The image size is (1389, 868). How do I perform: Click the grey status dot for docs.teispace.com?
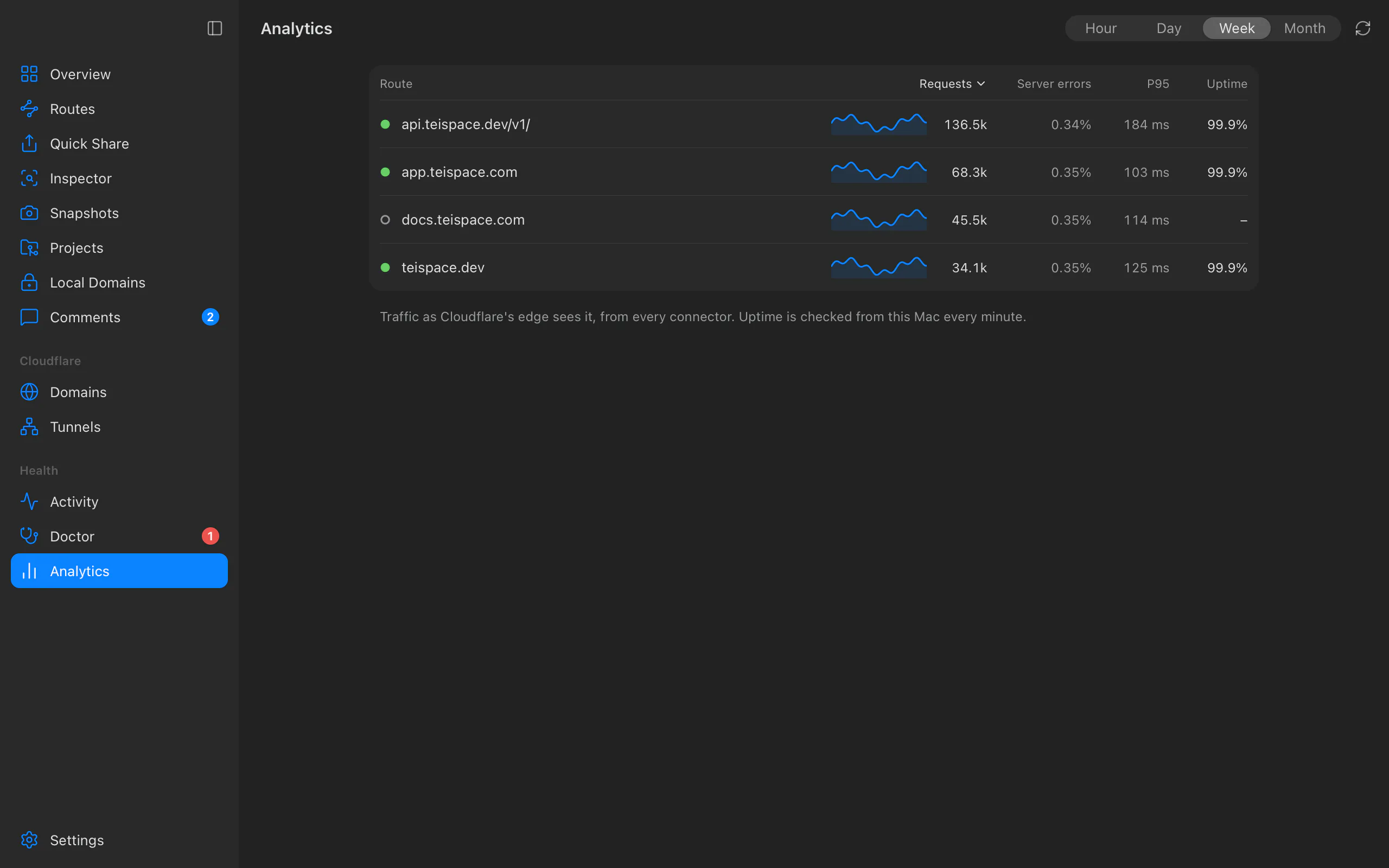pos(385,219)
